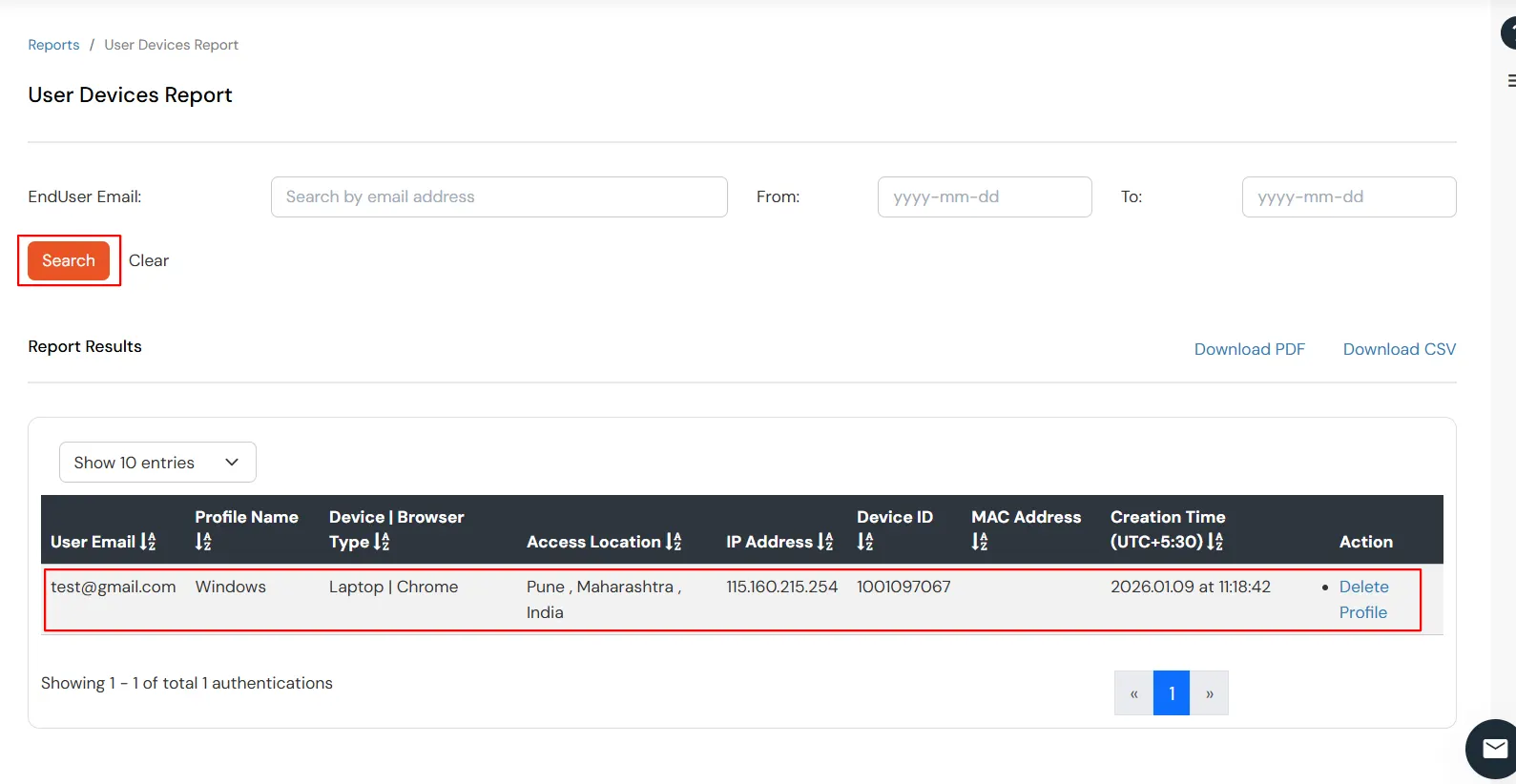Select the test@gmail.com email cell
Screen dimensions: 1516x784
pyautogui.click(x=114, y=587)
